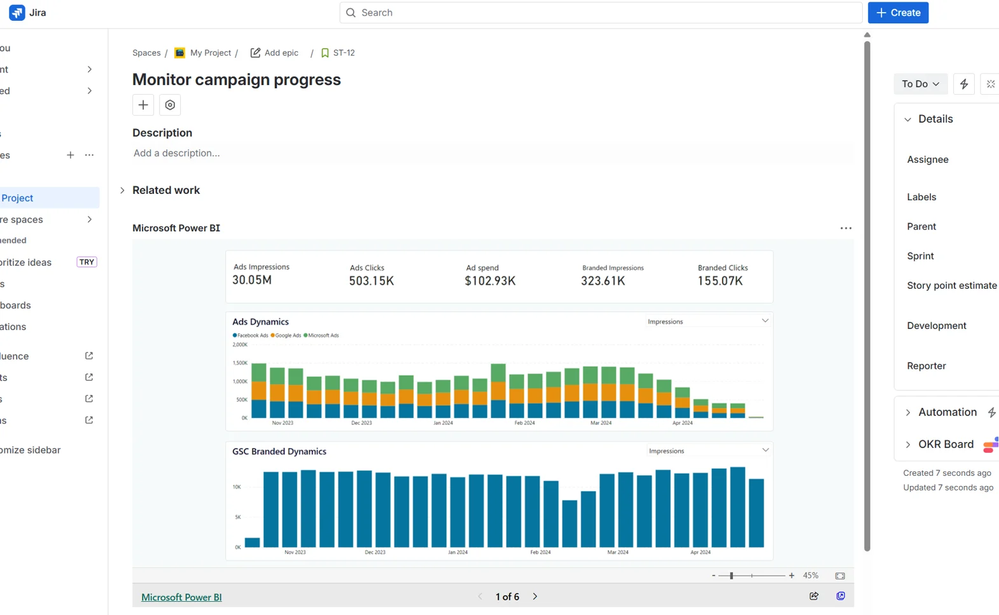Image resolution: width=999 pixels, height=615 pixels.
Task: Click the plus icon in the sidebar Spaces row
Action: [70, 155]
